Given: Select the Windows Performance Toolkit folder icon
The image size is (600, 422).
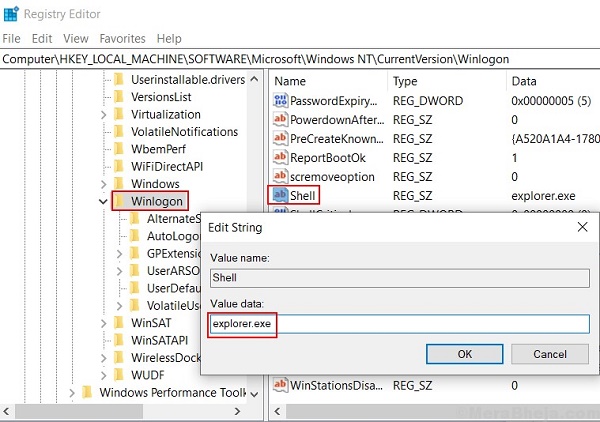Looking at the screenshot, I should click(87, 393).
